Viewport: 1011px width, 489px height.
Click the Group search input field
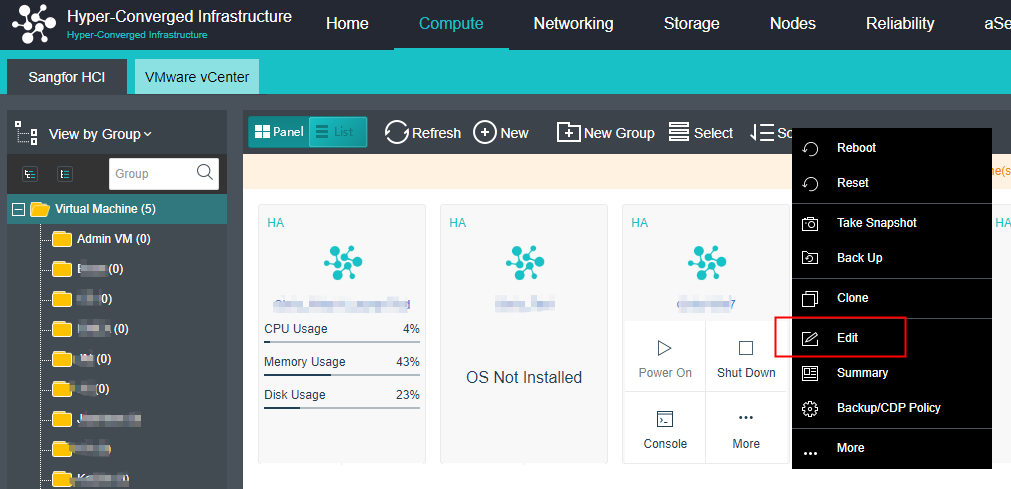(150, 173)
